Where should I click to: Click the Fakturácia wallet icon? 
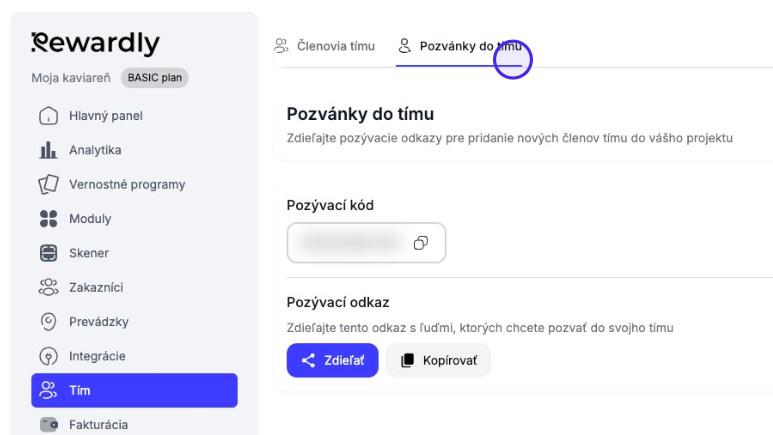coord(48,425)
